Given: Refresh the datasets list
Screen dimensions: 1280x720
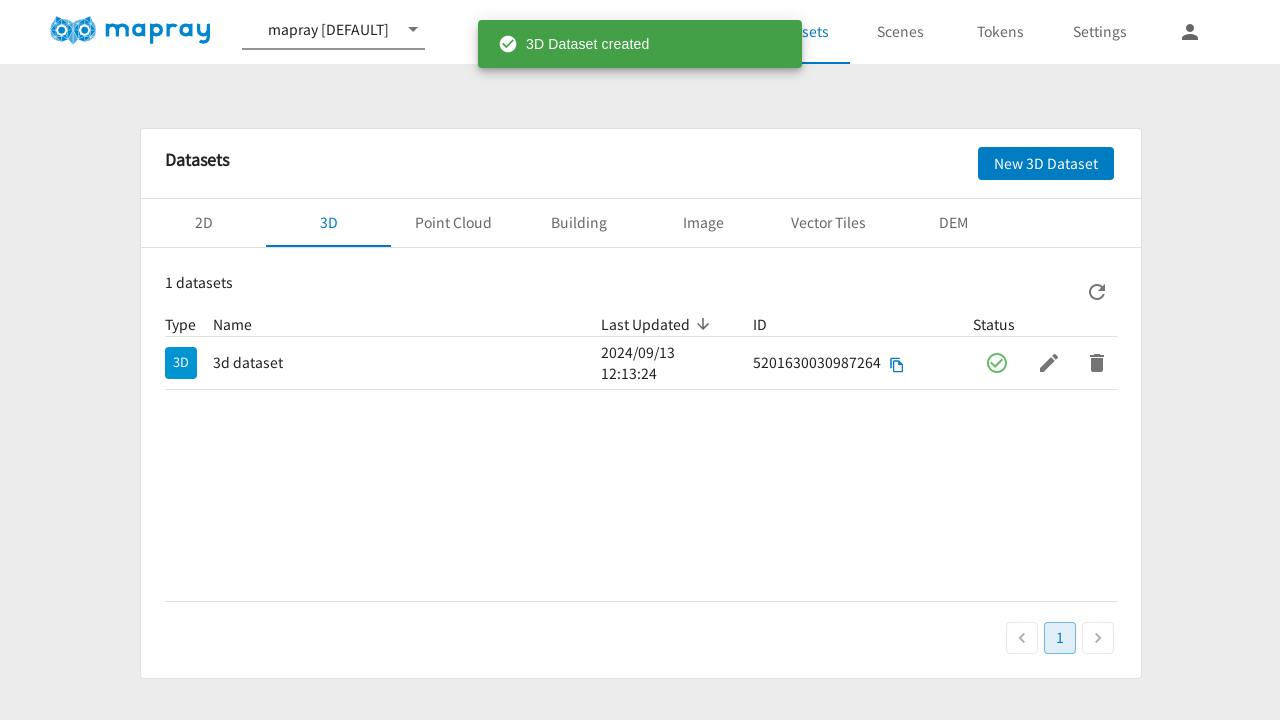Looking at the screenshot, I should 1096,292.
